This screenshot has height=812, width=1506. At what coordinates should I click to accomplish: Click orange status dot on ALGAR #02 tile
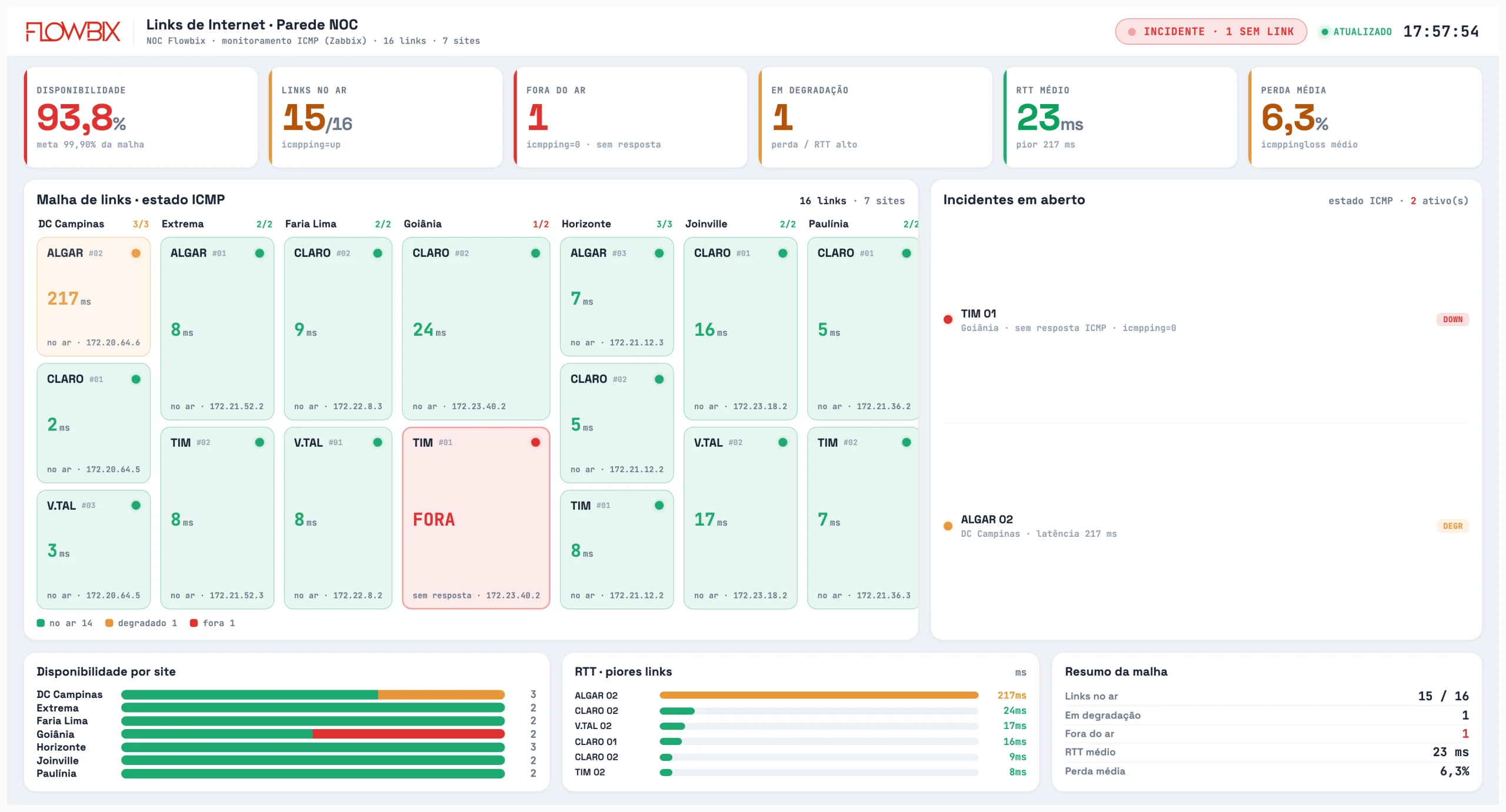[x=136, y=253]
